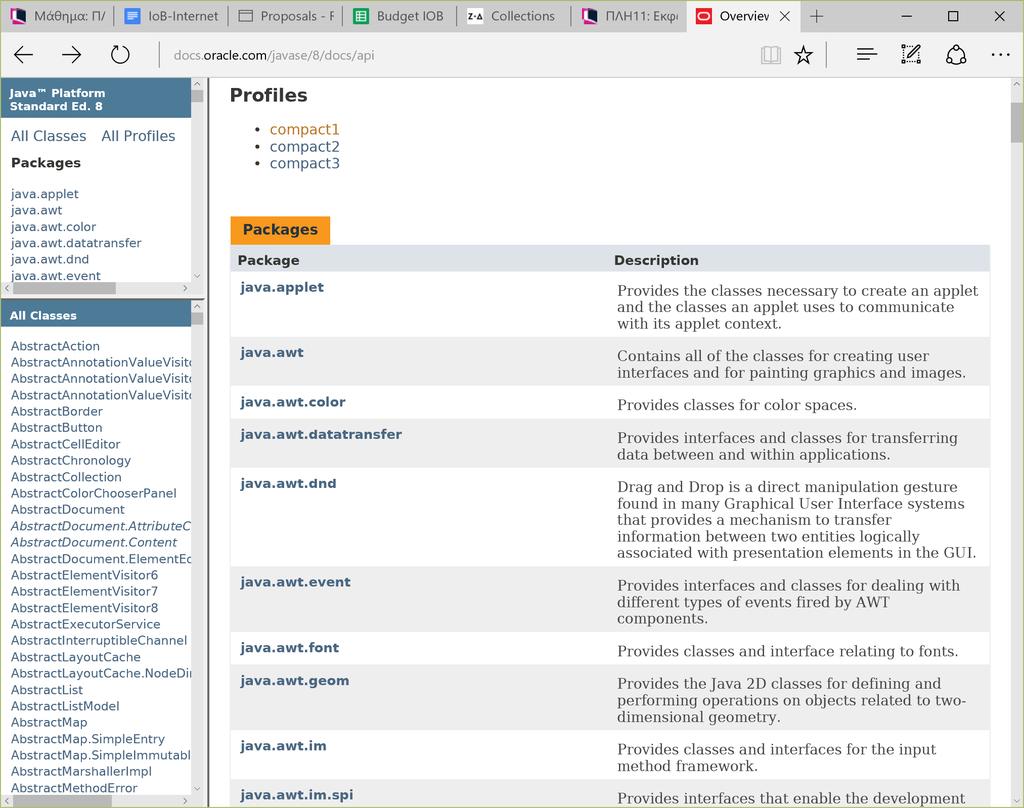This screenshot has width=1024, height=808.
Task: Switch to the IoB-Internet tab
Action: tap(172, 16)
